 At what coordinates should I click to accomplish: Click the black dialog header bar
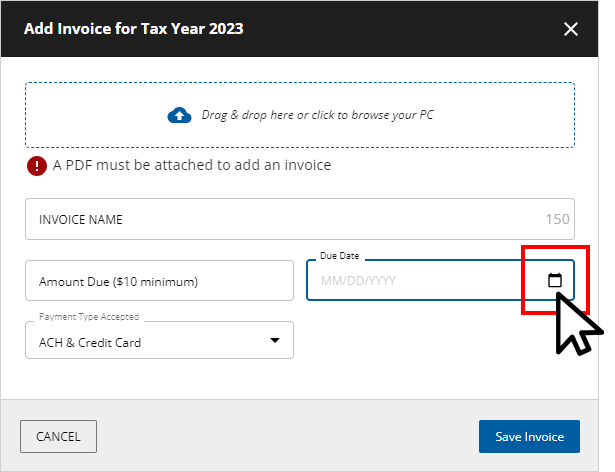400,29
